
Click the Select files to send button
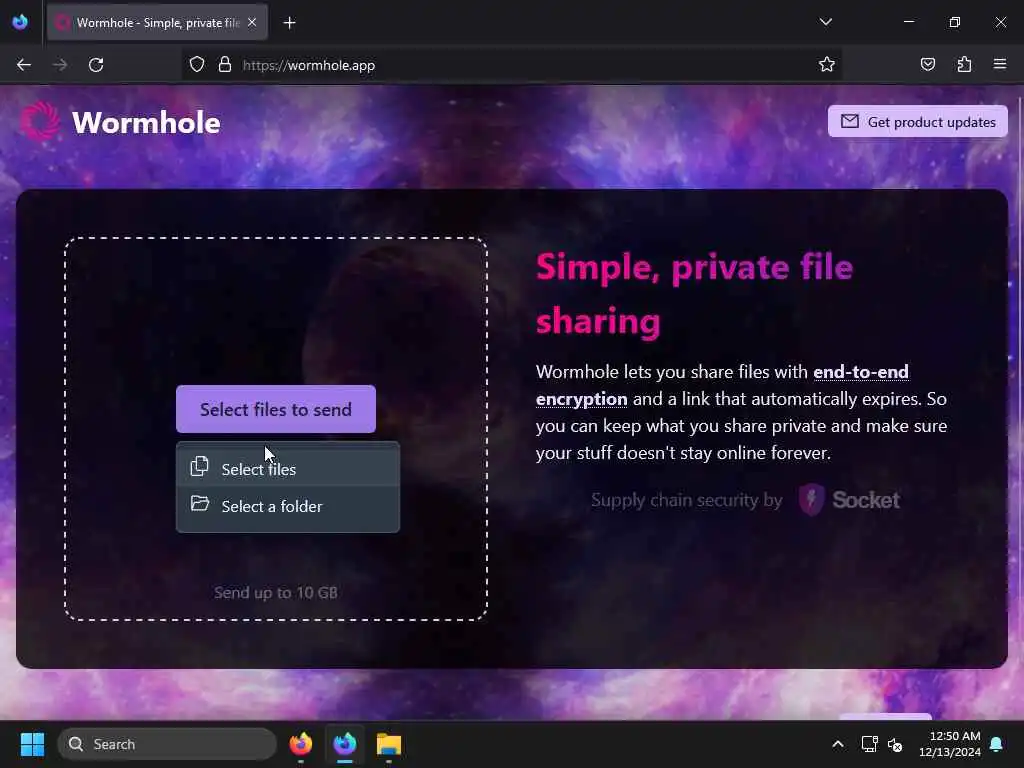tap(276, 409)
